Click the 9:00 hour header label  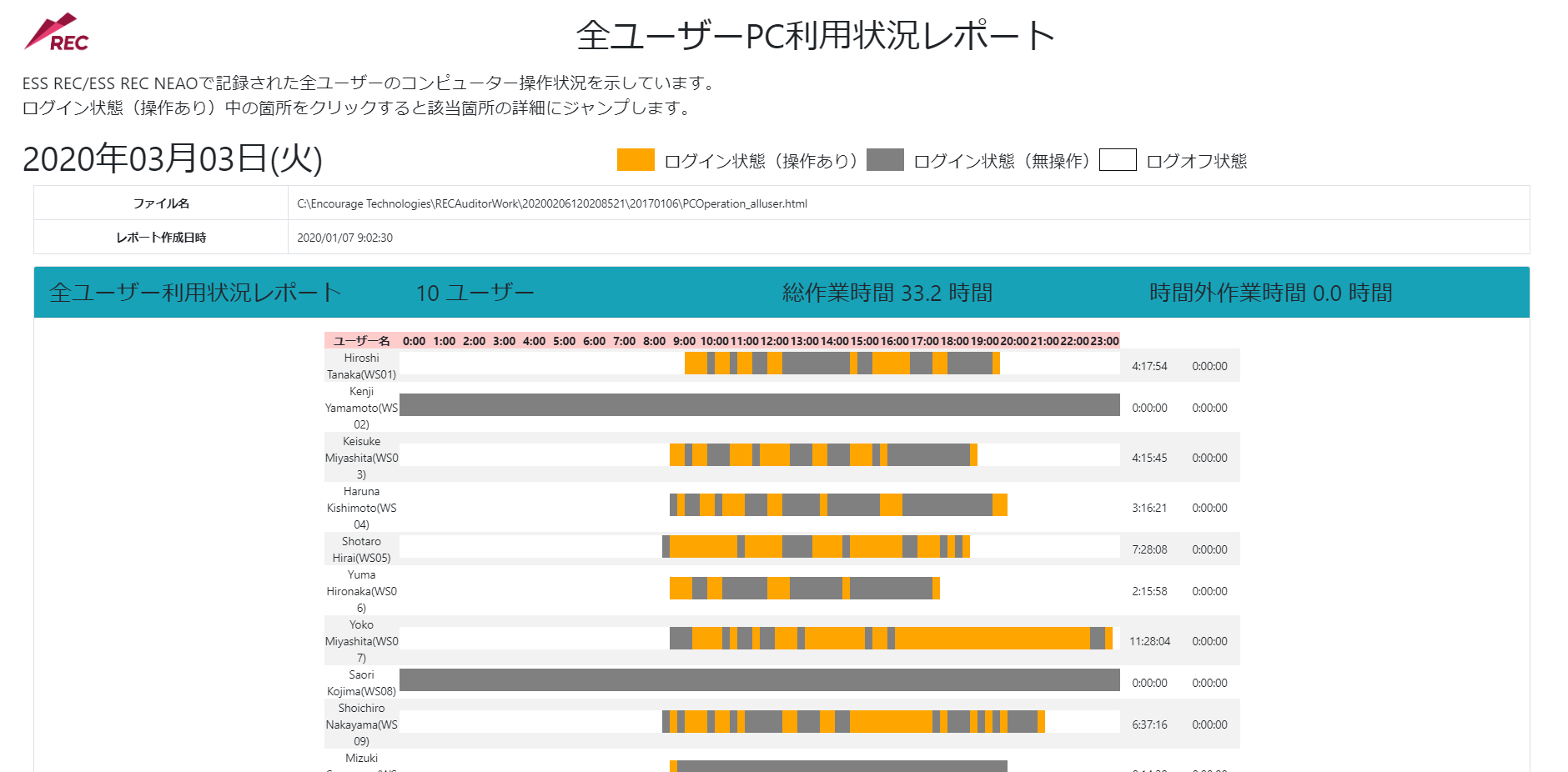click(684, 341)
